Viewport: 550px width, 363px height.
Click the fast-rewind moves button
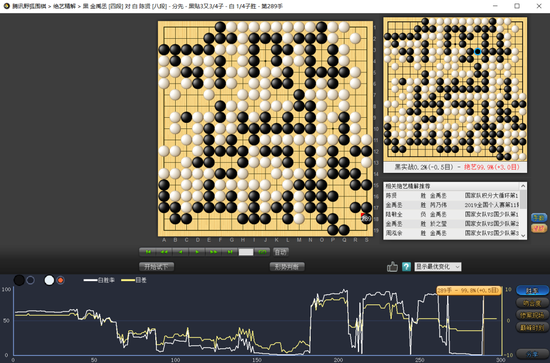[164, 252]
